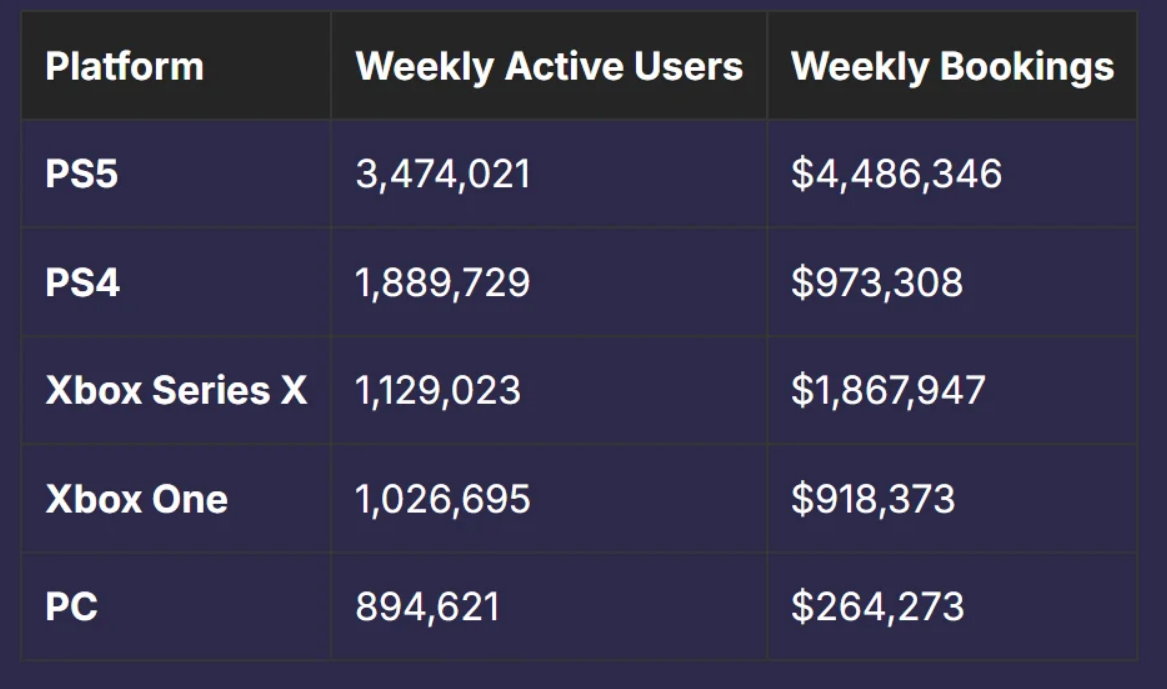Click the 1,026,695 active users value
This screenshot has height=689, width=1167.
click(443, 499)
